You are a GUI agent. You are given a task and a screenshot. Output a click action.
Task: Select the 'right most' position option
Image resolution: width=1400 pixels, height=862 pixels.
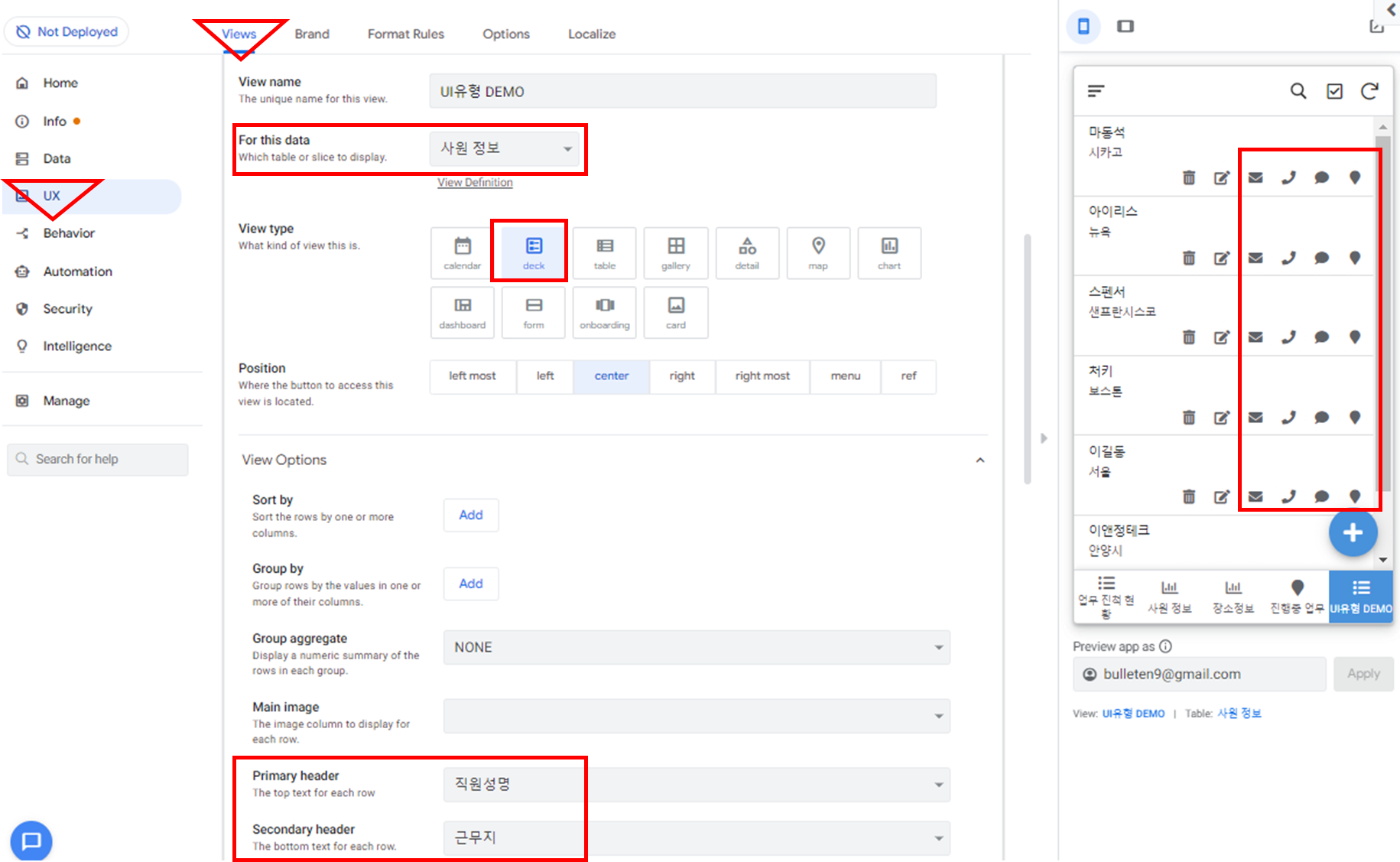point(762,376)
